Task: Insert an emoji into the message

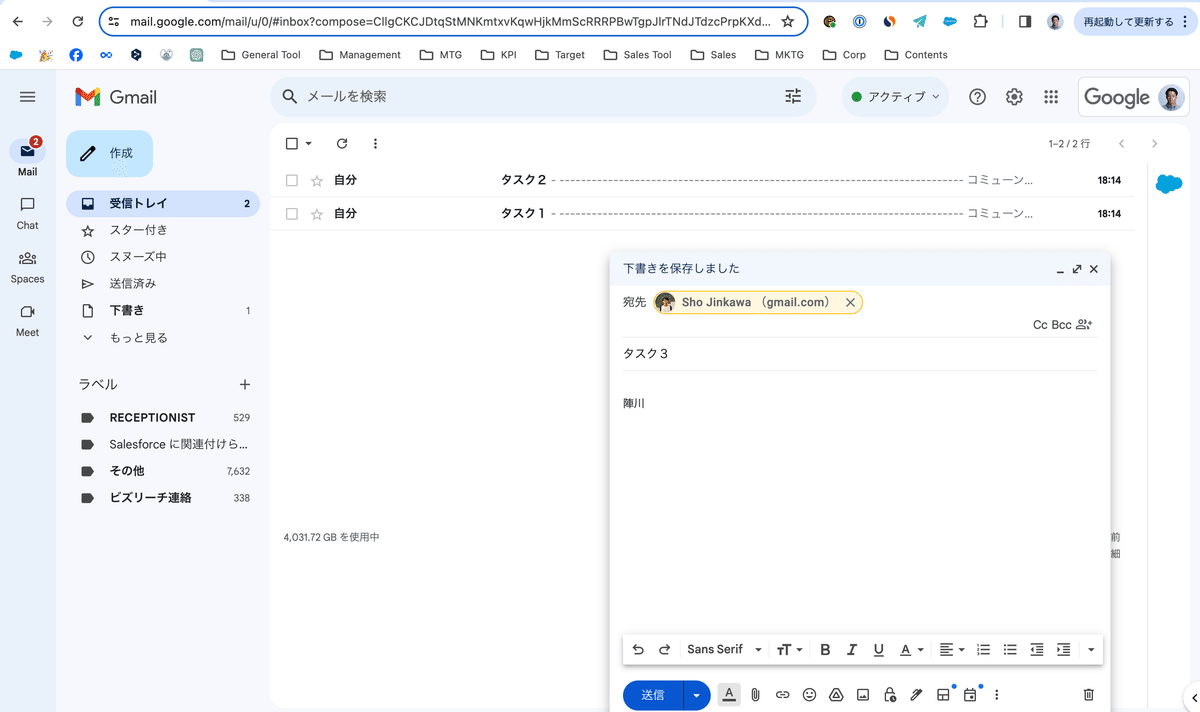Action: pyautogui.click(x=810, y=694)
